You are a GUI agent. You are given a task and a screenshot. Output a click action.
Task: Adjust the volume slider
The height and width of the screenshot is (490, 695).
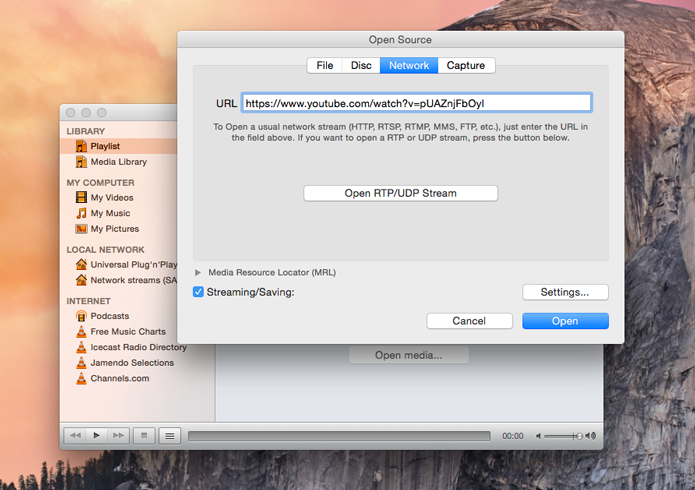(x=563, y=436)
